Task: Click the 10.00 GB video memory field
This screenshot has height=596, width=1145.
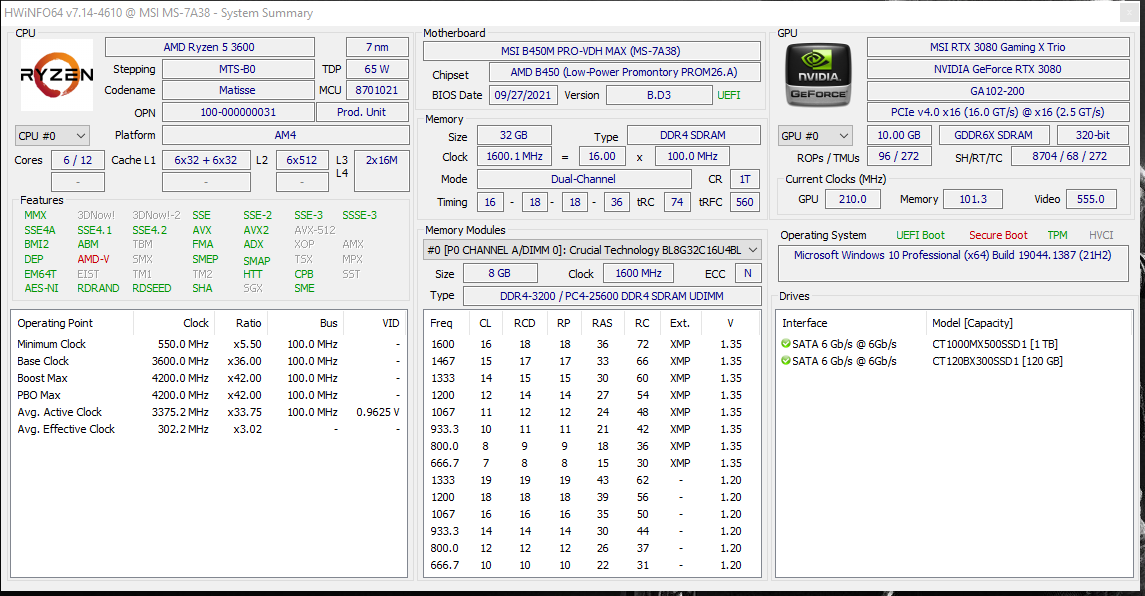Action: coord(899,135)
